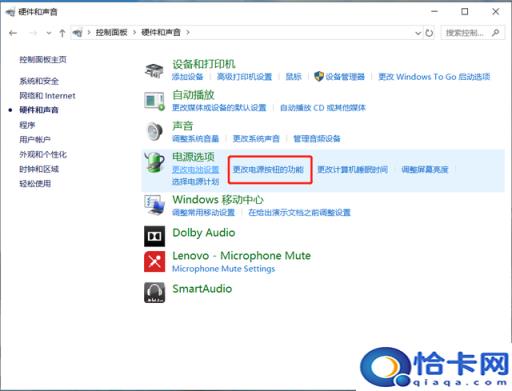The width and height of the screenshot is (512, 391).
Task: Expand chevron after 硬件和声音 in breadcrumb
Action: [188, 32]
